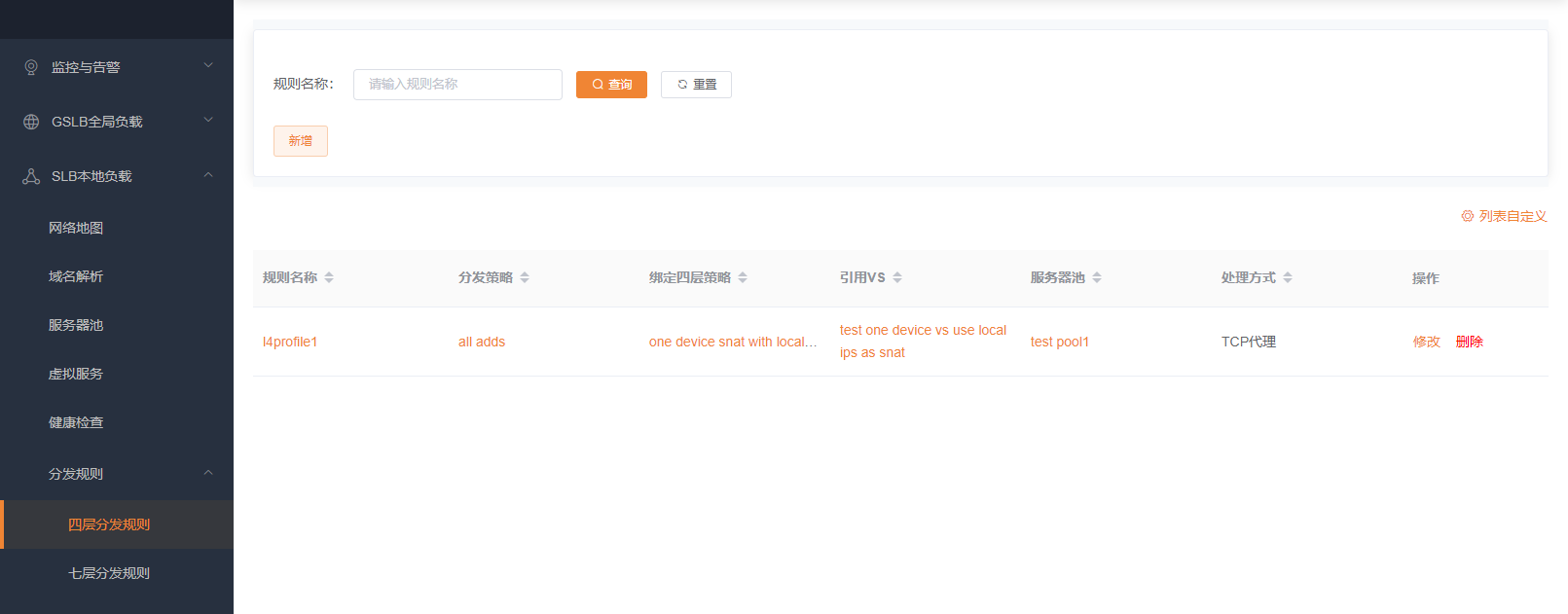1568x614 pixels.
Task: Click the monitoring and alerts location icon
Action: coord(31,67)
